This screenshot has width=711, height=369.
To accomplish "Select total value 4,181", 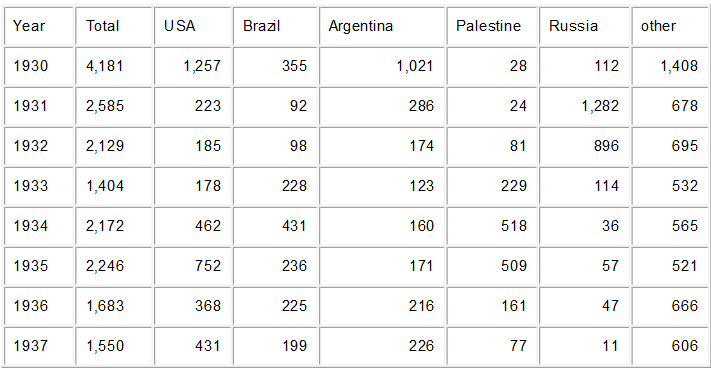I will 113,66.
